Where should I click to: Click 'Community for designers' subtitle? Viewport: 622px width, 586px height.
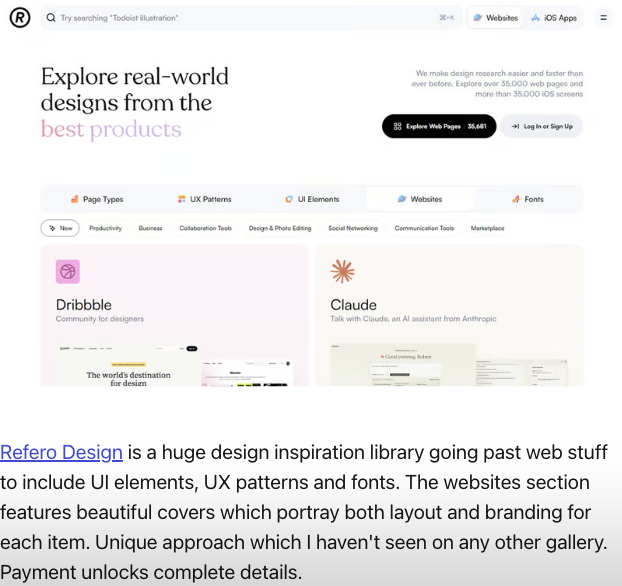pyautogui.click(x=100, y=319)
